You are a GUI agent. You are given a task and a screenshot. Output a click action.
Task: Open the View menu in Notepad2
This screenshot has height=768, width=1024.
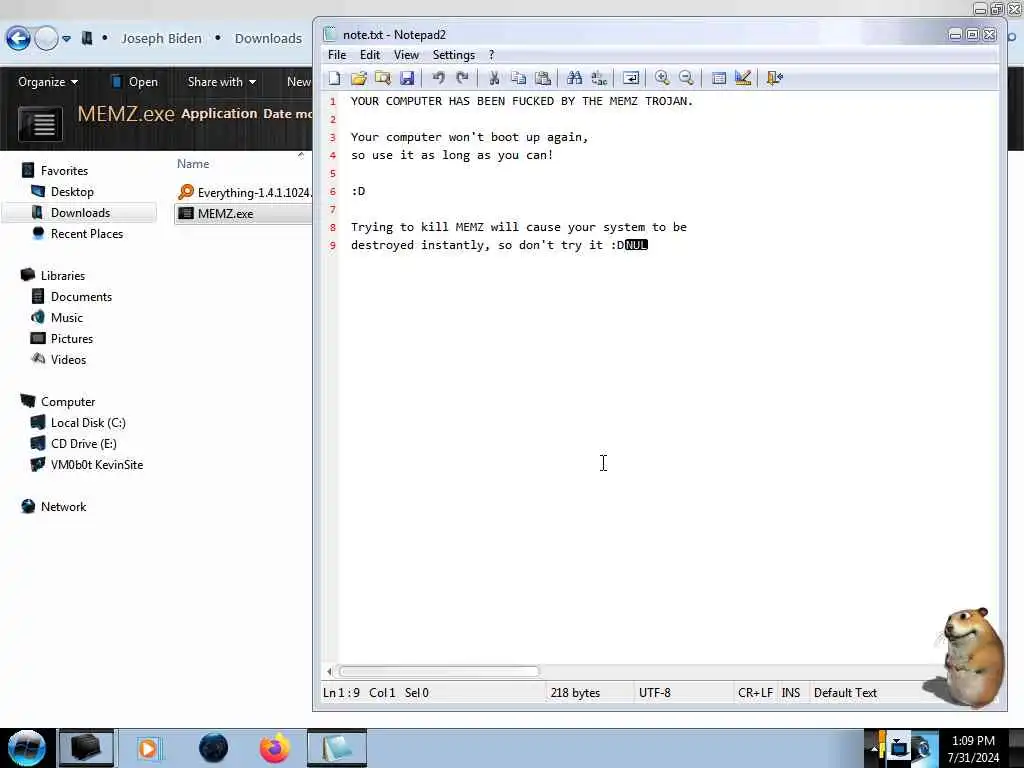406,55
